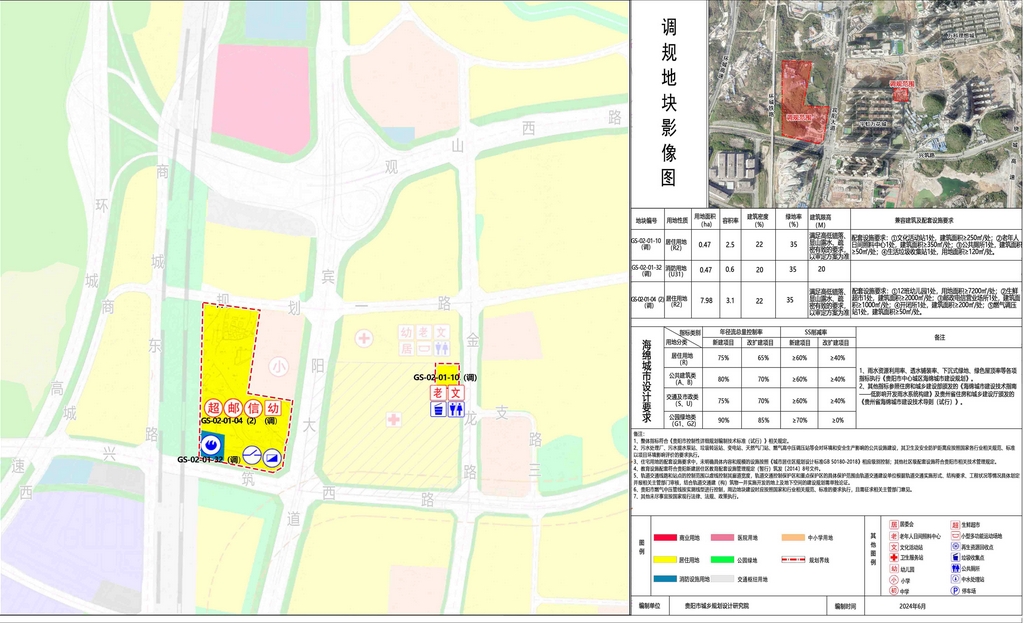Viewport: 1024px width, 623px height.
Task: Click the 邮 post office icon
Action: click(x=233, y=408)
